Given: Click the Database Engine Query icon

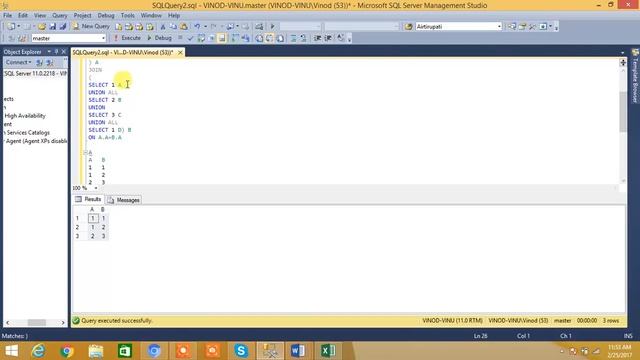Looking at the screenshot, I should pos(118,27).
